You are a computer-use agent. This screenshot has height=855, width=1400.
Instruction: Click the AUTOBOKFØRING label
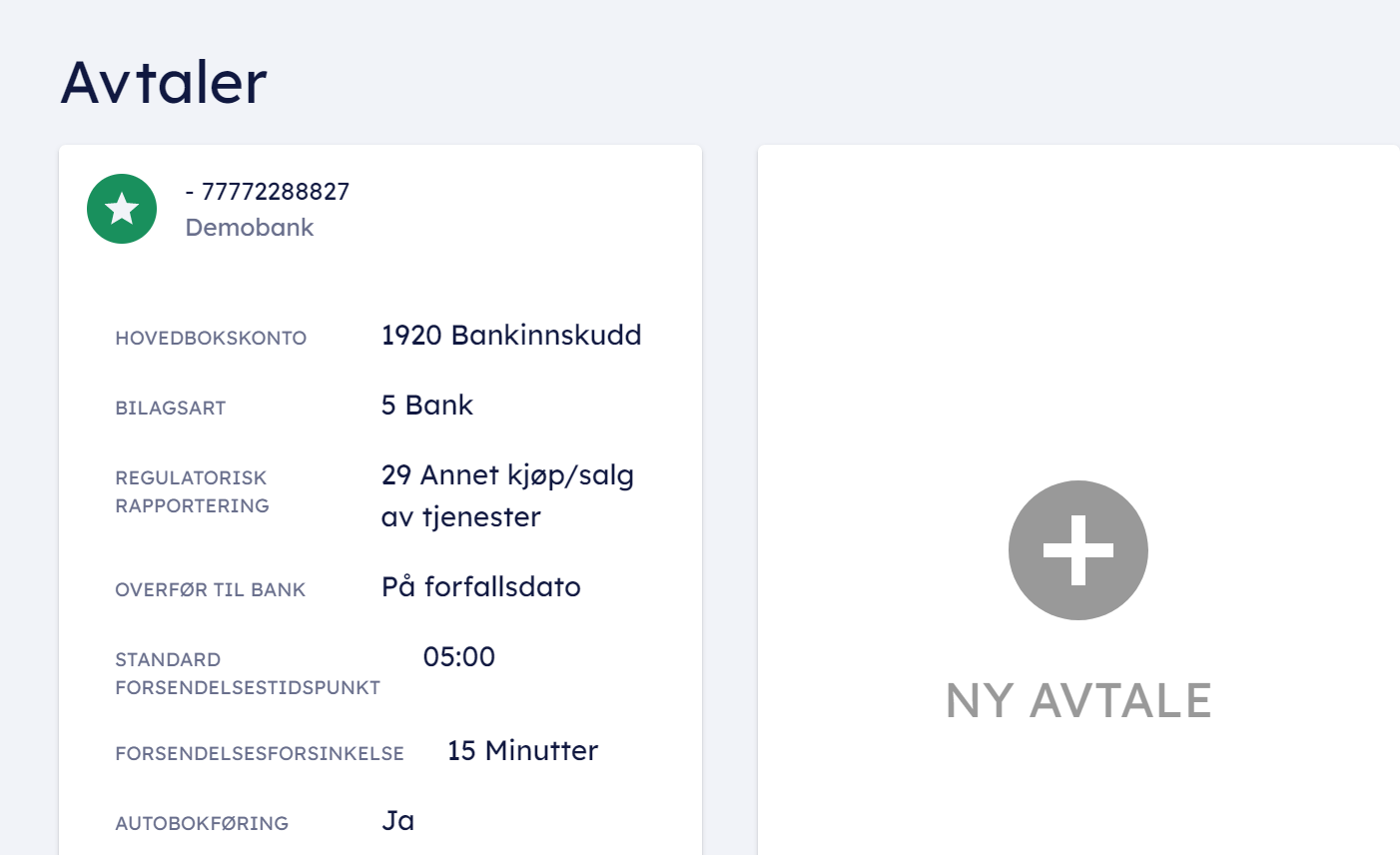point(202,824)
